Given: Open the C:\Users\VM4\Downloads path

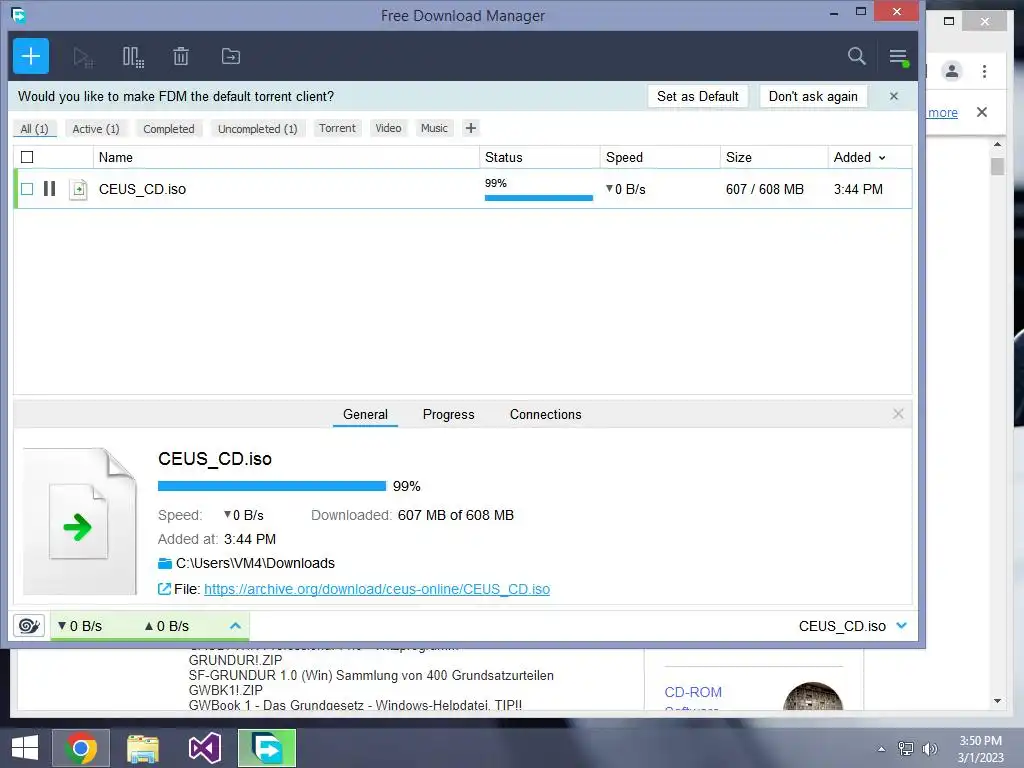Looking at the screenshot, I should click(x=255, y=563).
